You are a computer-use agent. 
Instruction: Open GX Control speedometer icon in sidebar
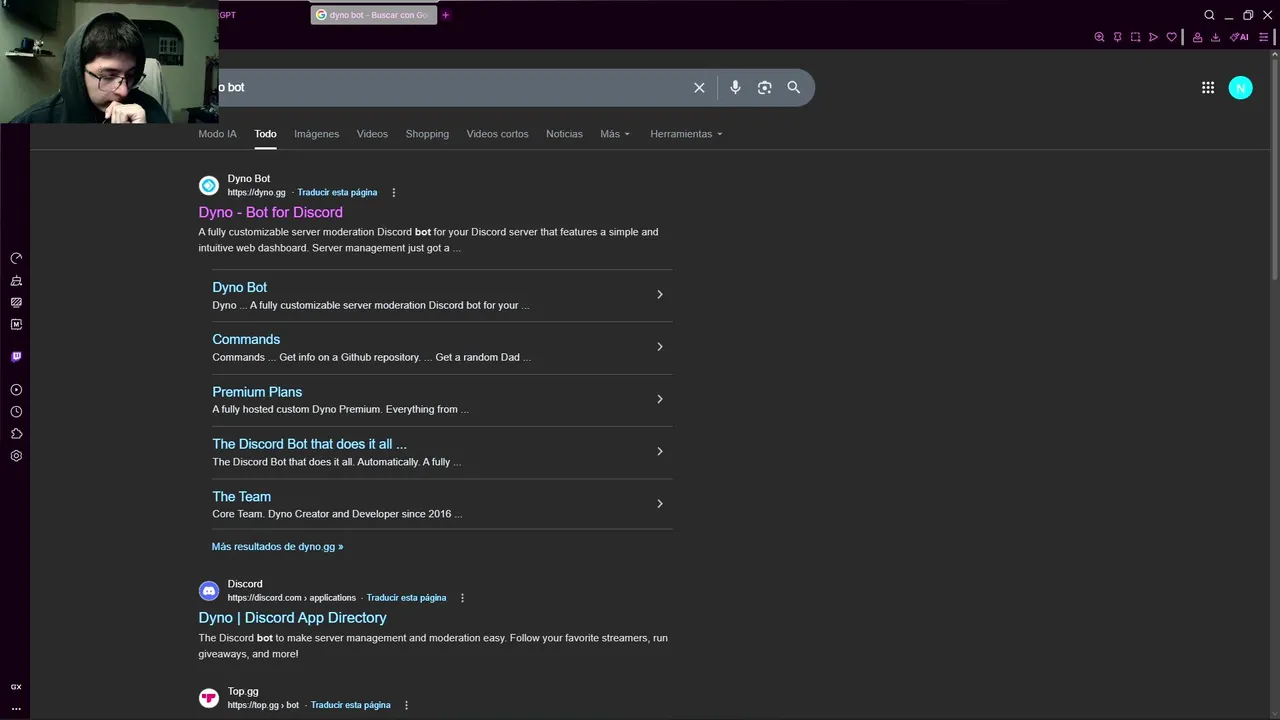tap(16, 258)
